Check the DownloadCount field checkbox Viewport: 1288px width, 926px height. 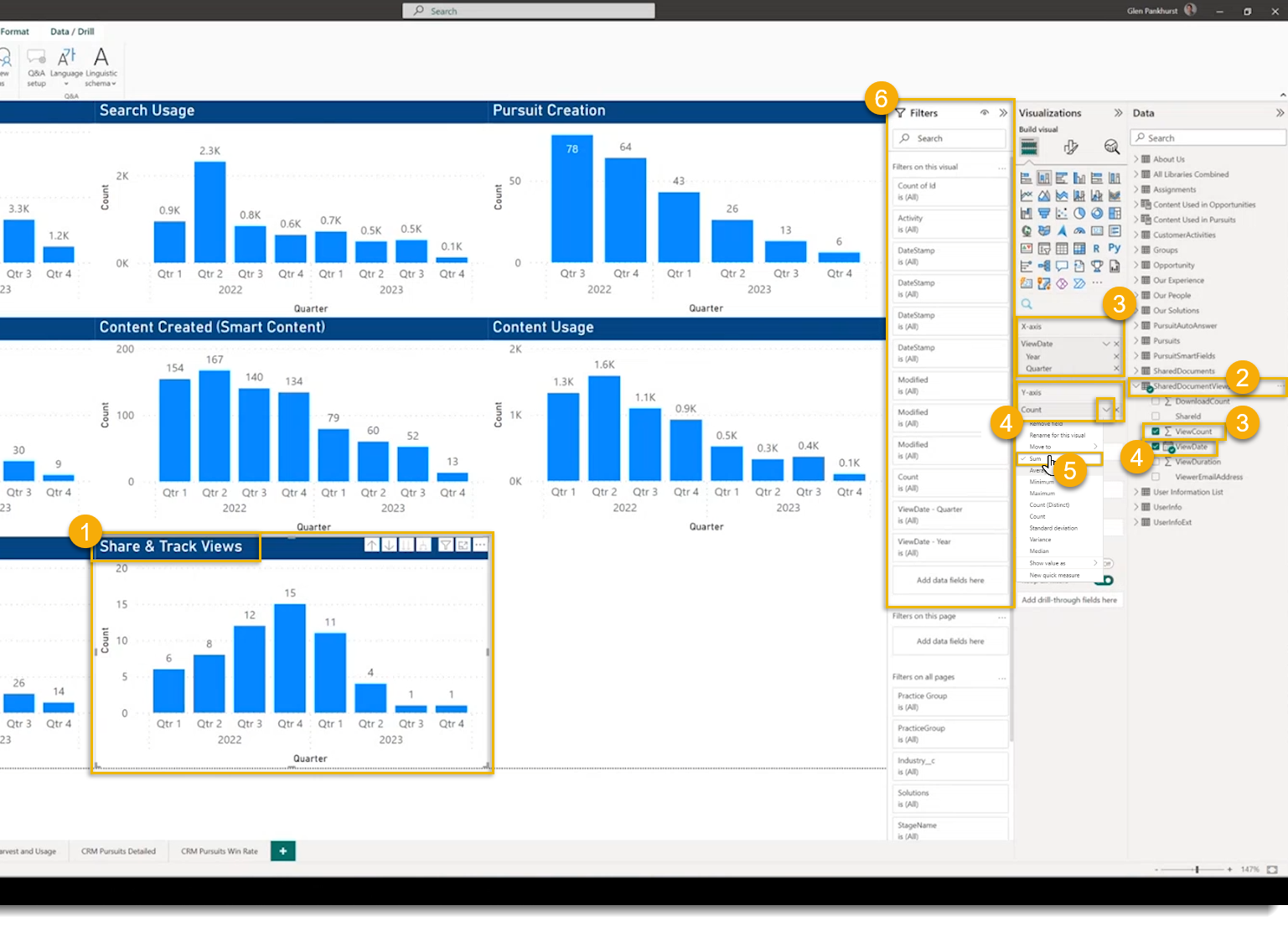coord(1156,401)
